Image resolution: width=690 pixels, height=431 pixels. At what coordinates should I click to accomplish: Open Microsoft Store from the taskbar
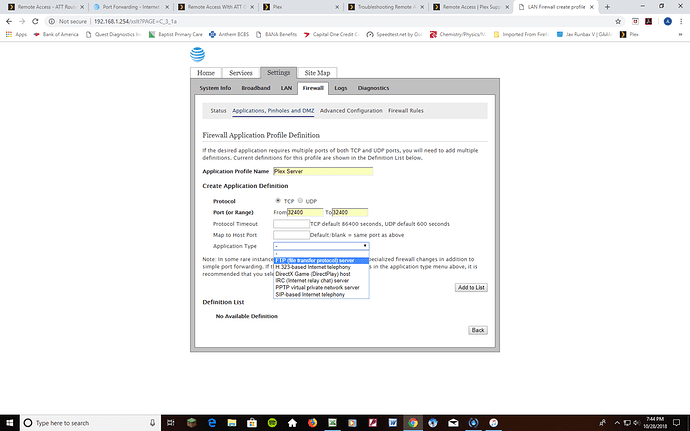(x=252, y=423)
